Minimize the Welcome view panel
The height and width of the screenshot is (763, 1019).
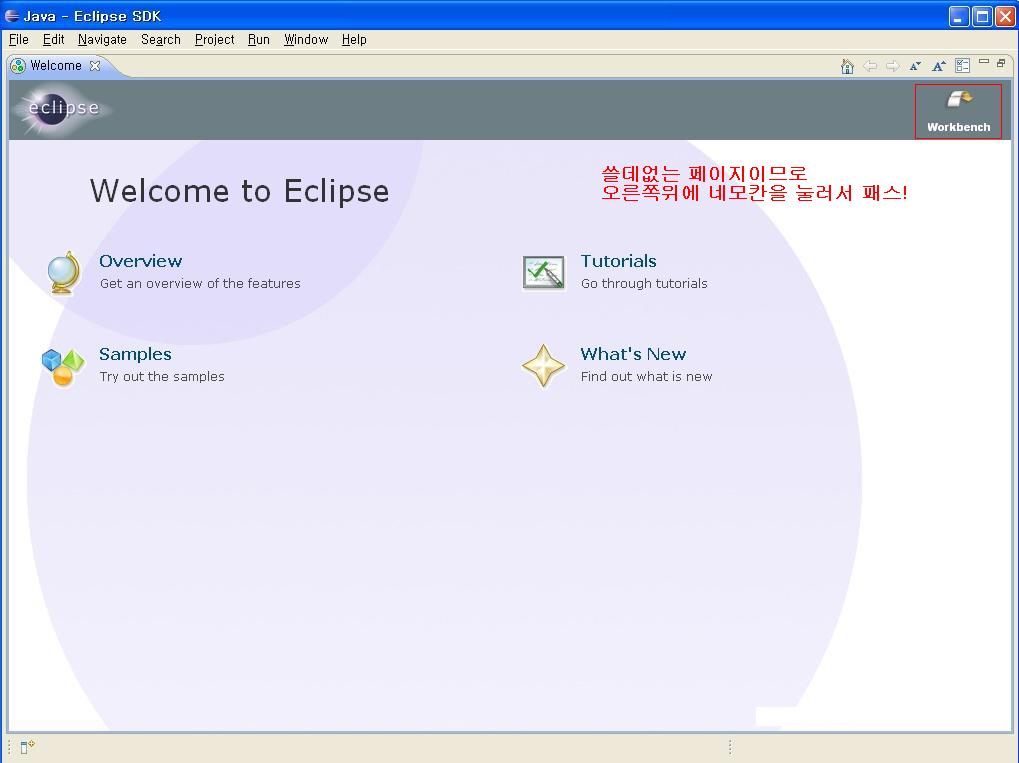point(984,62)
